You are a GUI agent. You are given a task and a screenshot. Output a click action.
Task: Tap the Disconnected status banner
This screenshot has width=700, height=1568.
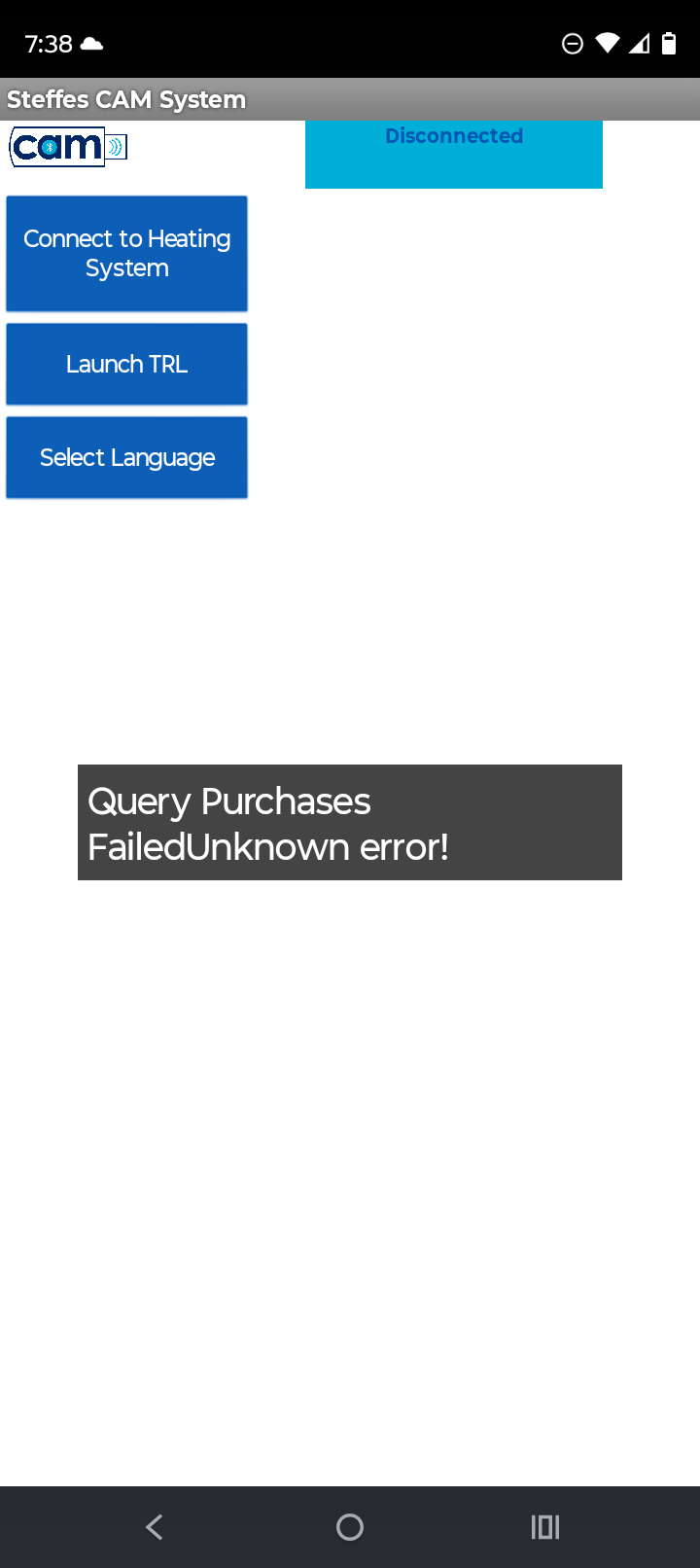tap(454, 154)
